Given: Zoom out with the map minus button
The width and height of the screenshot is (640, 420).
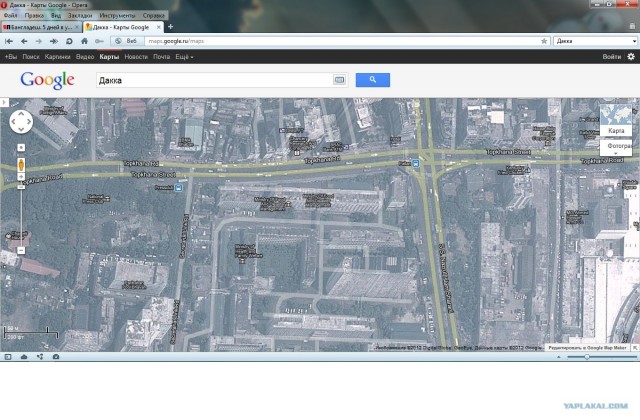Looking at the screenshot, I should point(21,249).
